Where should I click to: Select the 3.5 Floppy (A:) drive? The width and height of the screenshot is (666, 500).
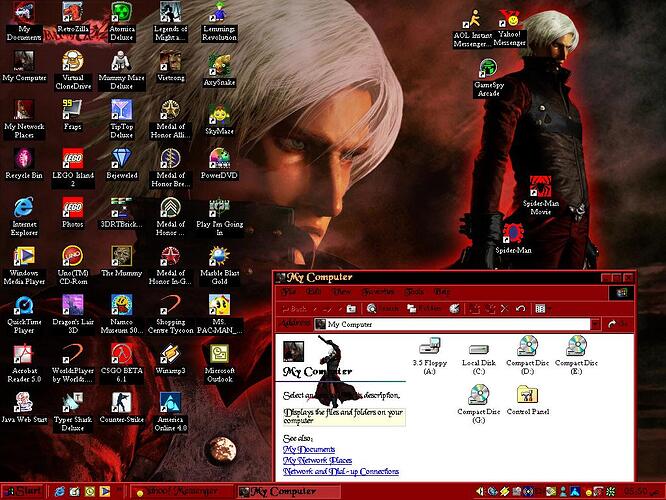pos(430,356)
